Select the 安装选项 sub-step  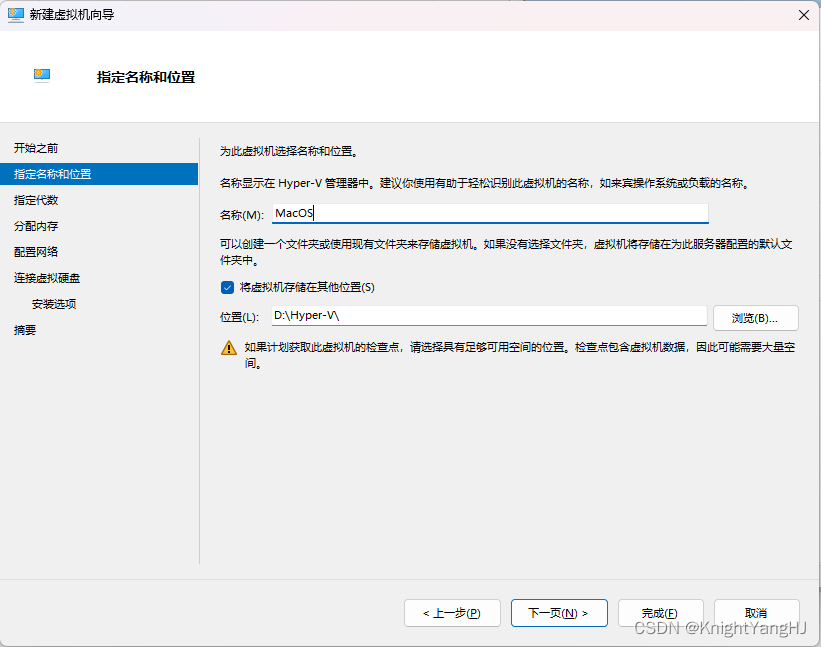tap(54, 304)
